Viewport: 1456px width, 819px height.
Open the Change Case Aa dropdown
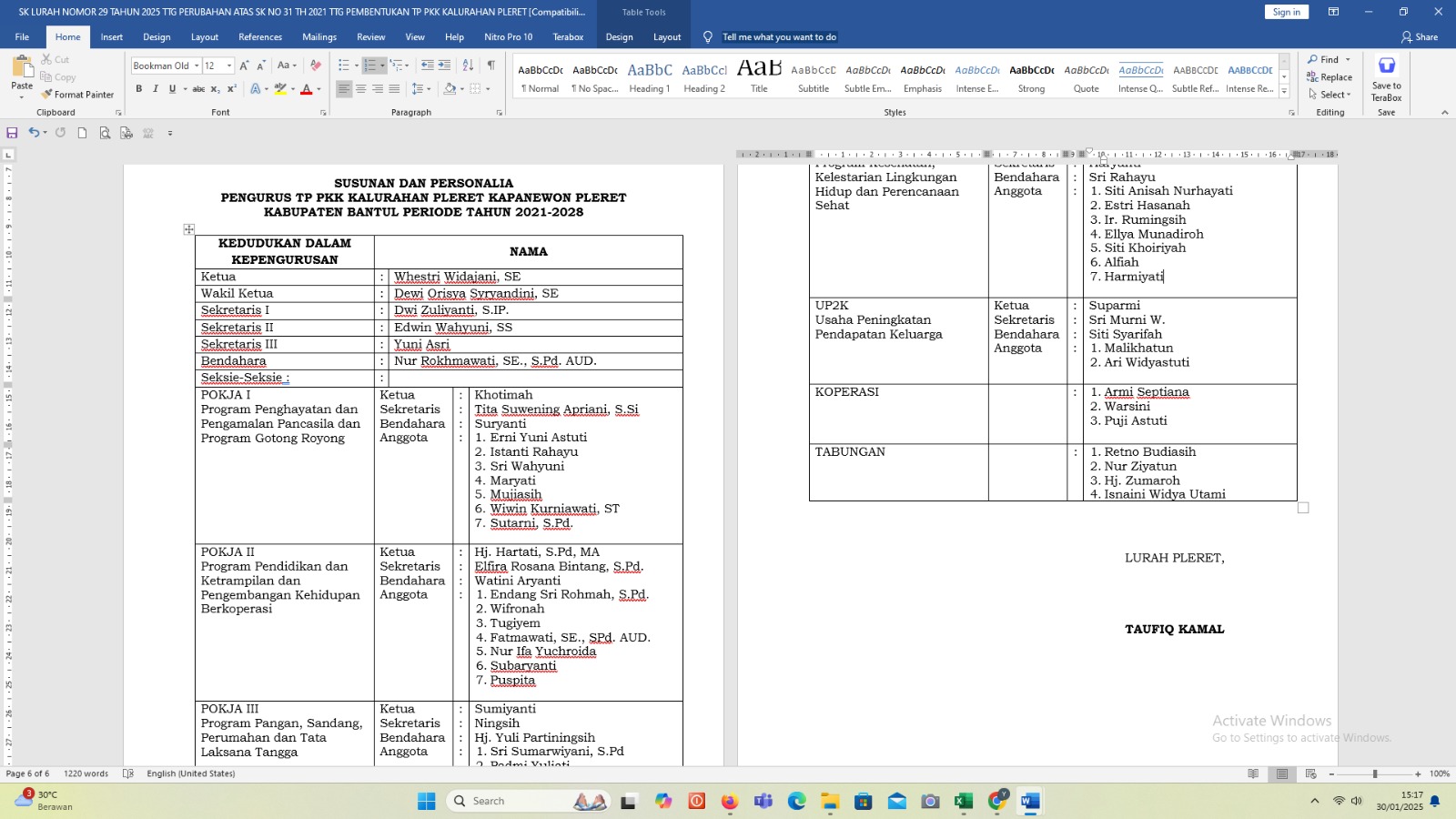click(287, 66)
